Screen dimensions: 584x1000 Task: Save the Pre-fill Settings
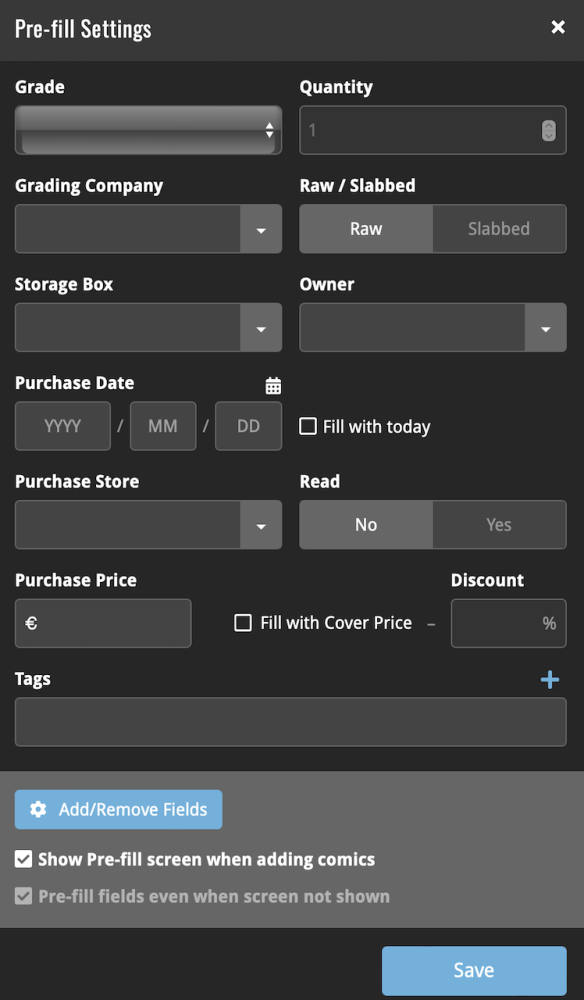[473, 969]
